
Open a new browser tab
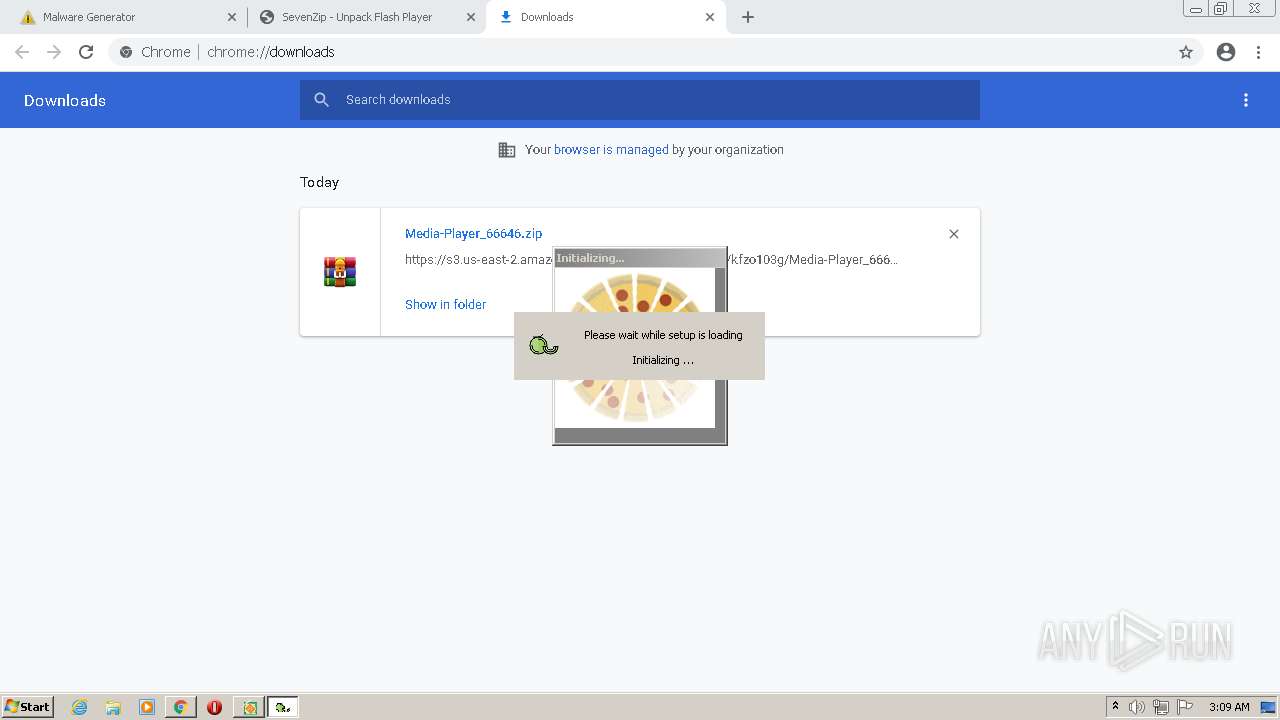pyautogui.click(x=748, y=17)
